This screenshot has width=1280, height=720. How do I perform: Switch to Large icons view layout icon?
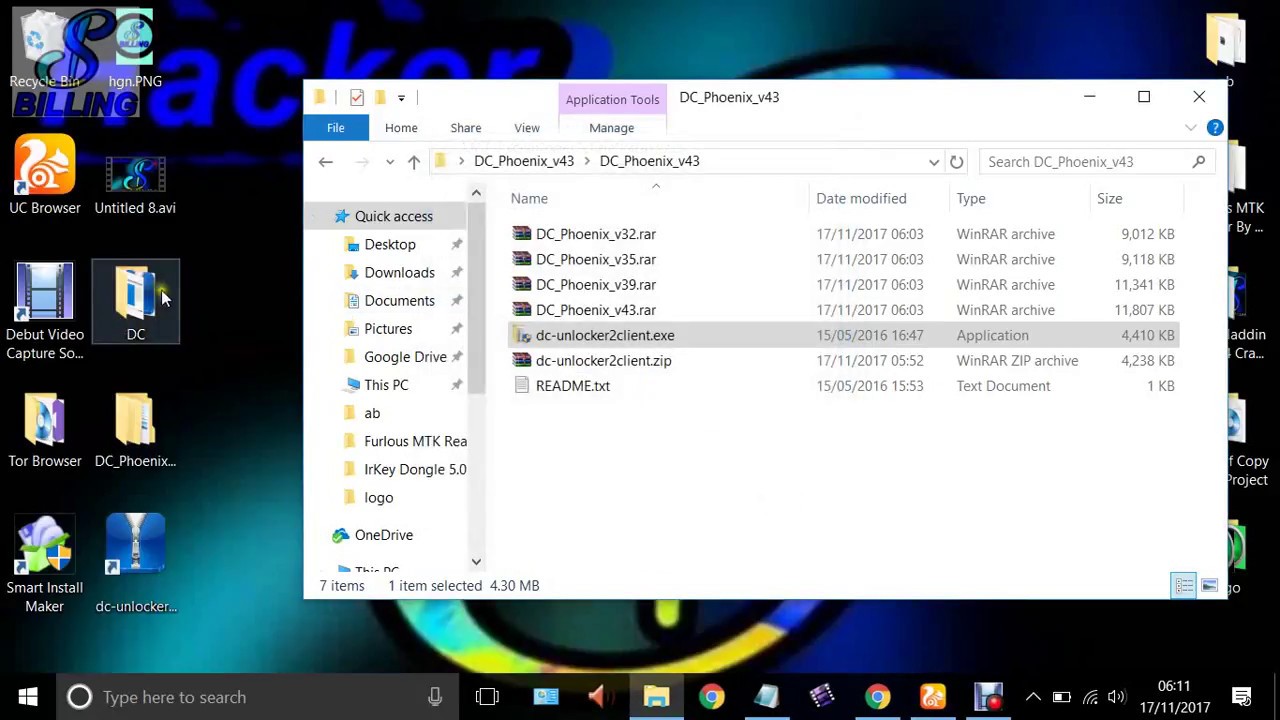[x=1209, y=585]
